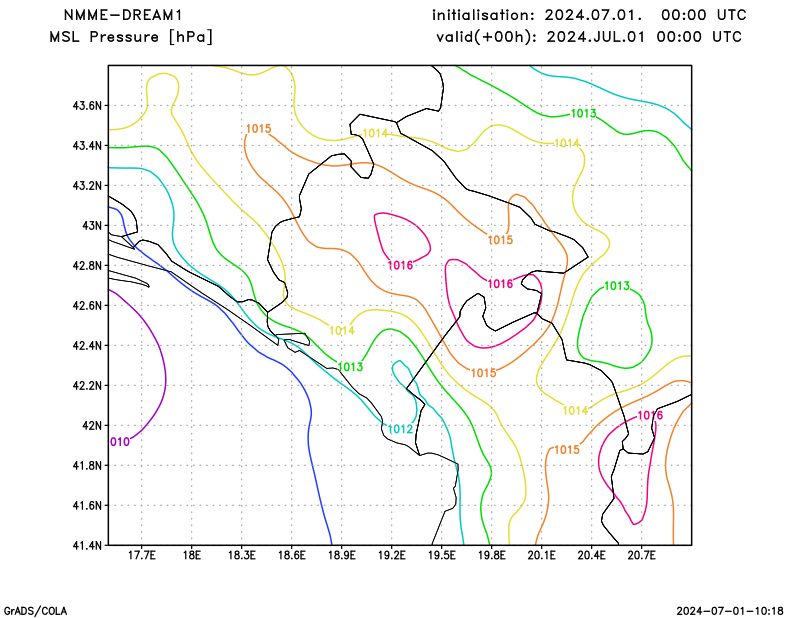Select the 18E longitude label
Viewport: 800px width, 618px height.
coord(192,555)
